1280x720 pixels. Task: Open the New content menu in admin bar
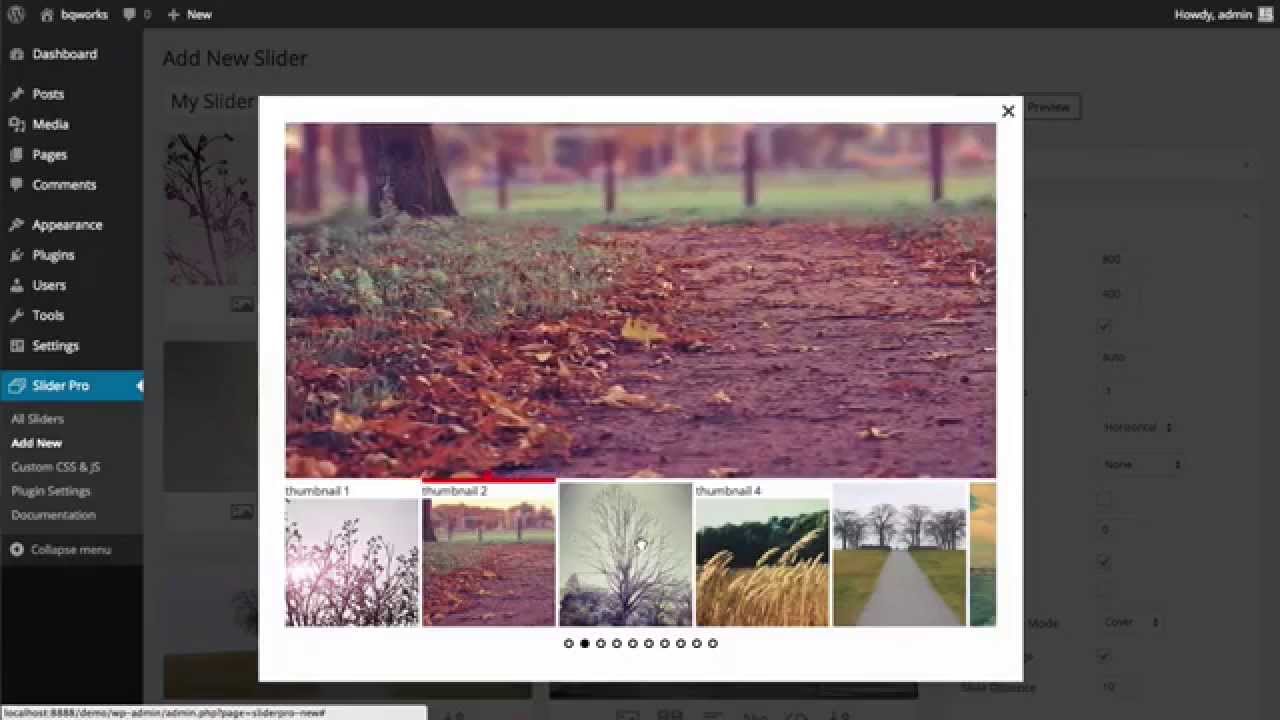coord(189,14)
